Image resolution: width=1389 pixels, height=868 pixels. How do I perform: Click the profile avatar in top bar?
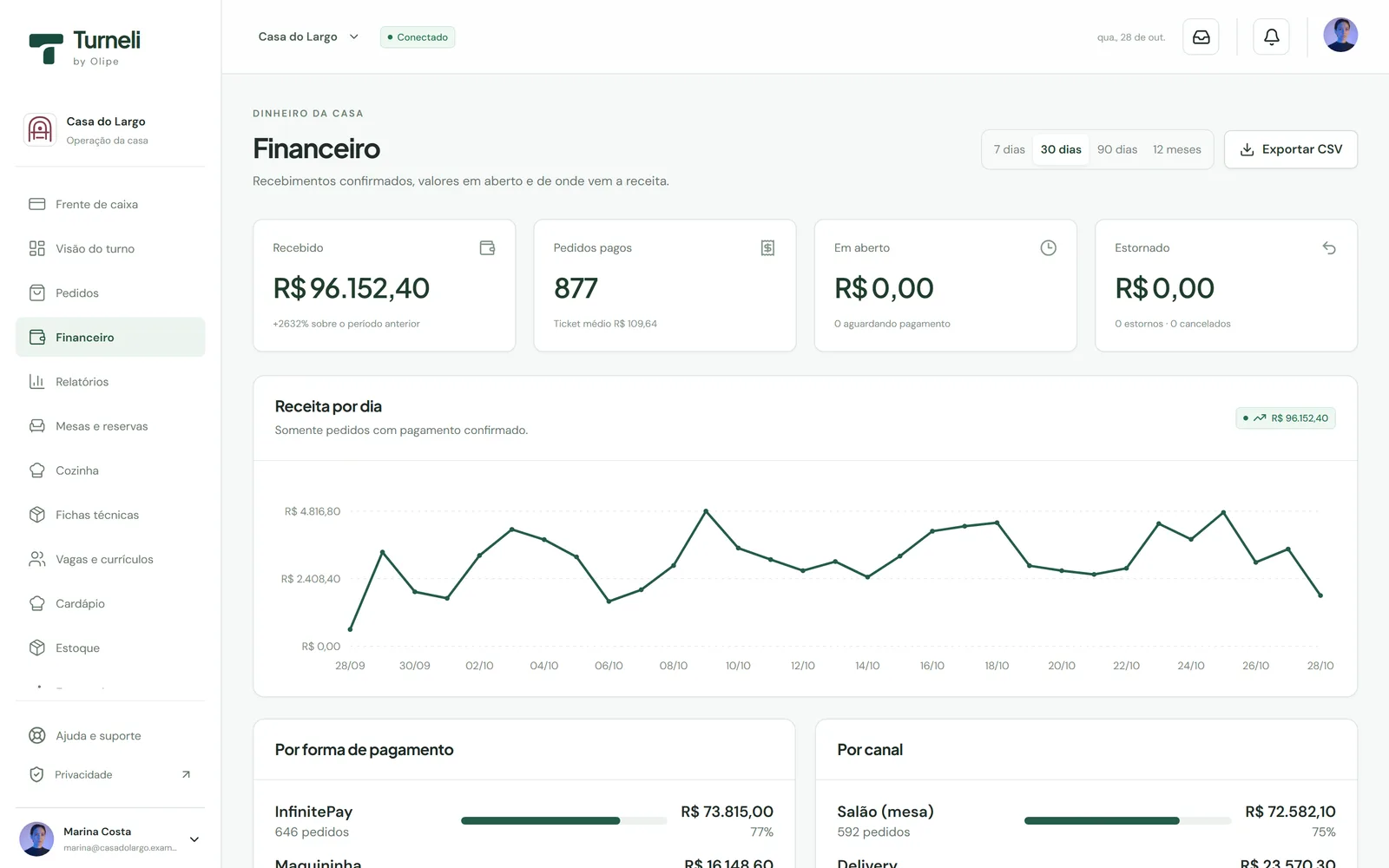(x=1340, y=36)
